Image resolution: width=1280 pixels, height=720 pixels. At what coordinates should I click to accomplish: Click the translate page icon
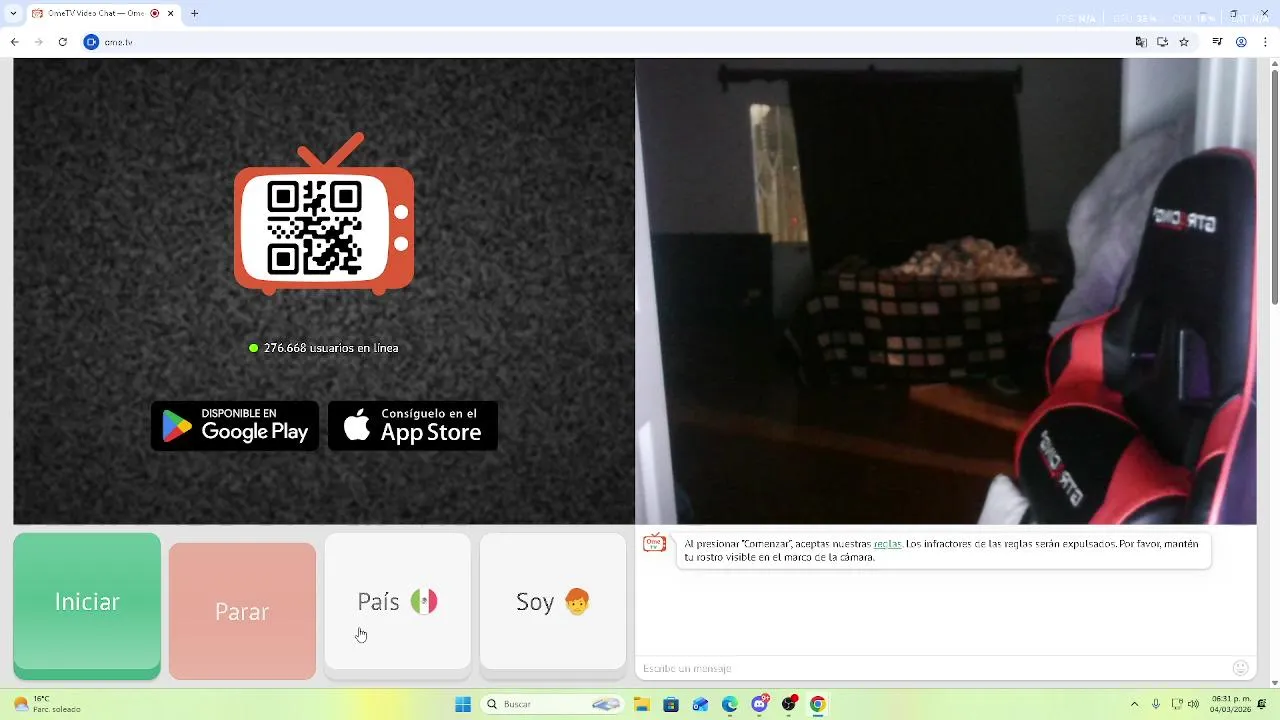[1141, 42]
